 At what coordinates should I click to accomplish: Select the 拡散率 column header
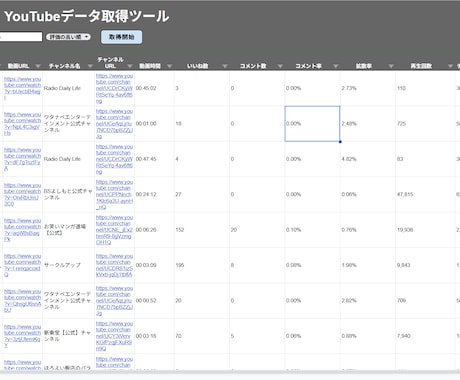[364, 66]
